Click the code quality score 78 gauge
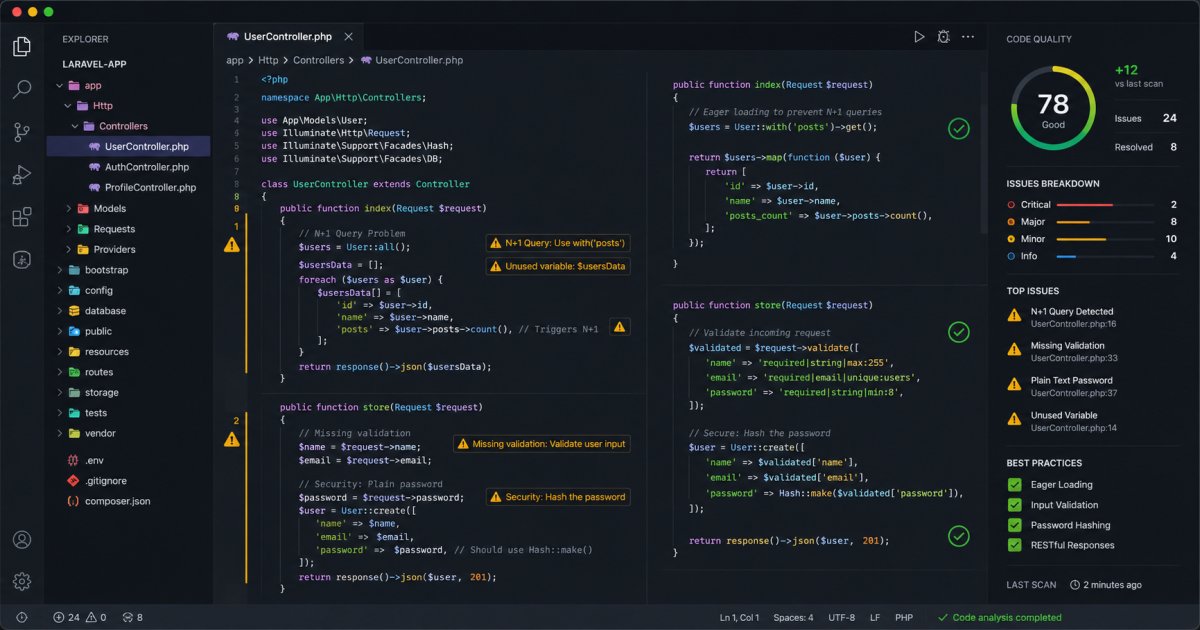The width and height of the screenshot is (1200, 630). click(1053, 108)
